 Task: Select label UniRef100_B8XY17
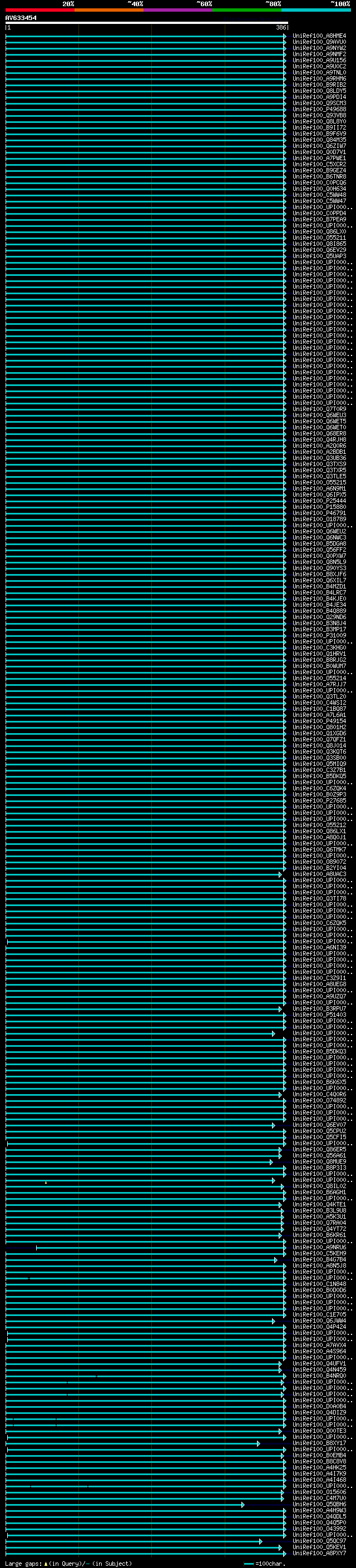point(319,1443)
